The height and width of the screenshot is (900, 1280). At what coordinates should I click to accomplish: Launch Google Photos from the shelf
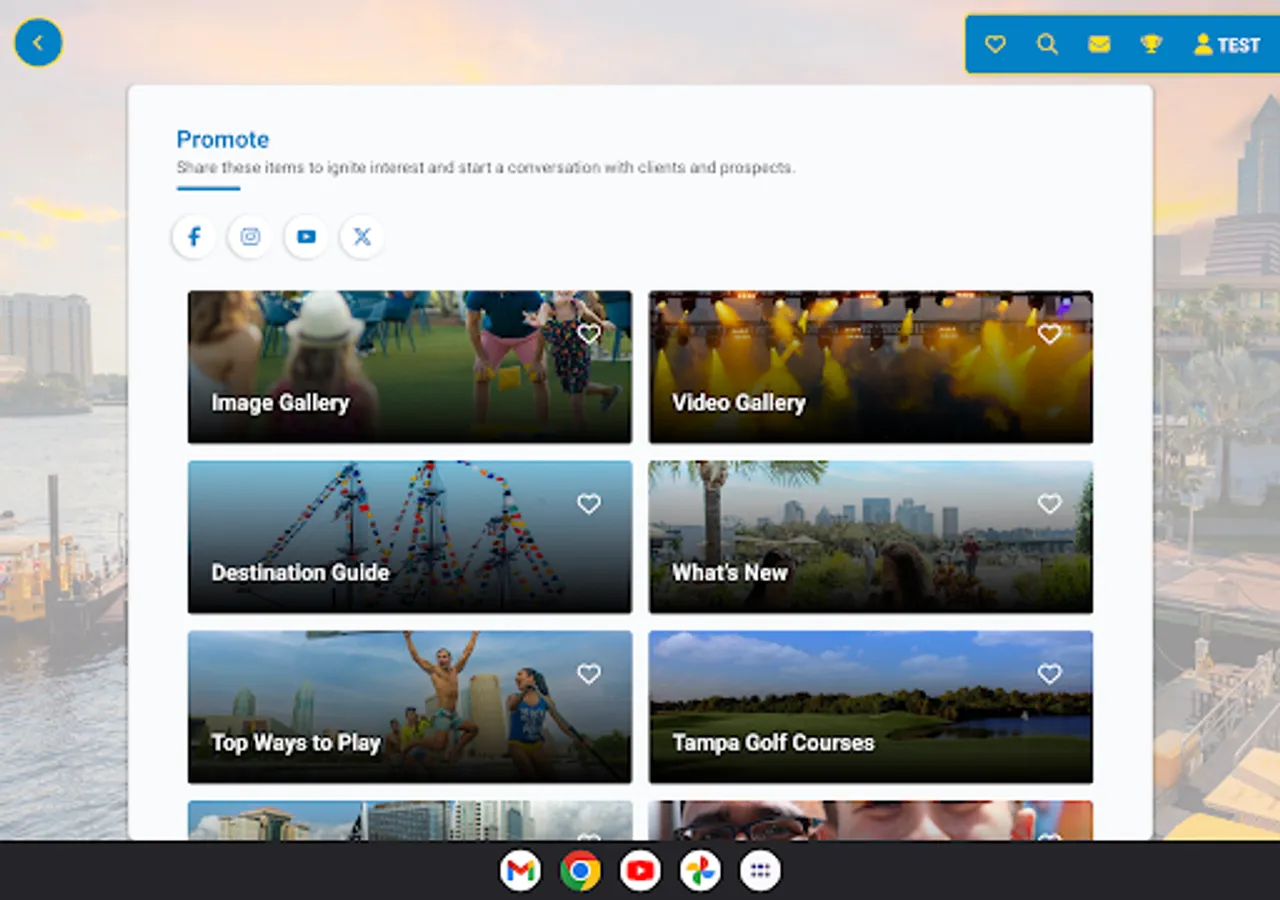point(700,871)
